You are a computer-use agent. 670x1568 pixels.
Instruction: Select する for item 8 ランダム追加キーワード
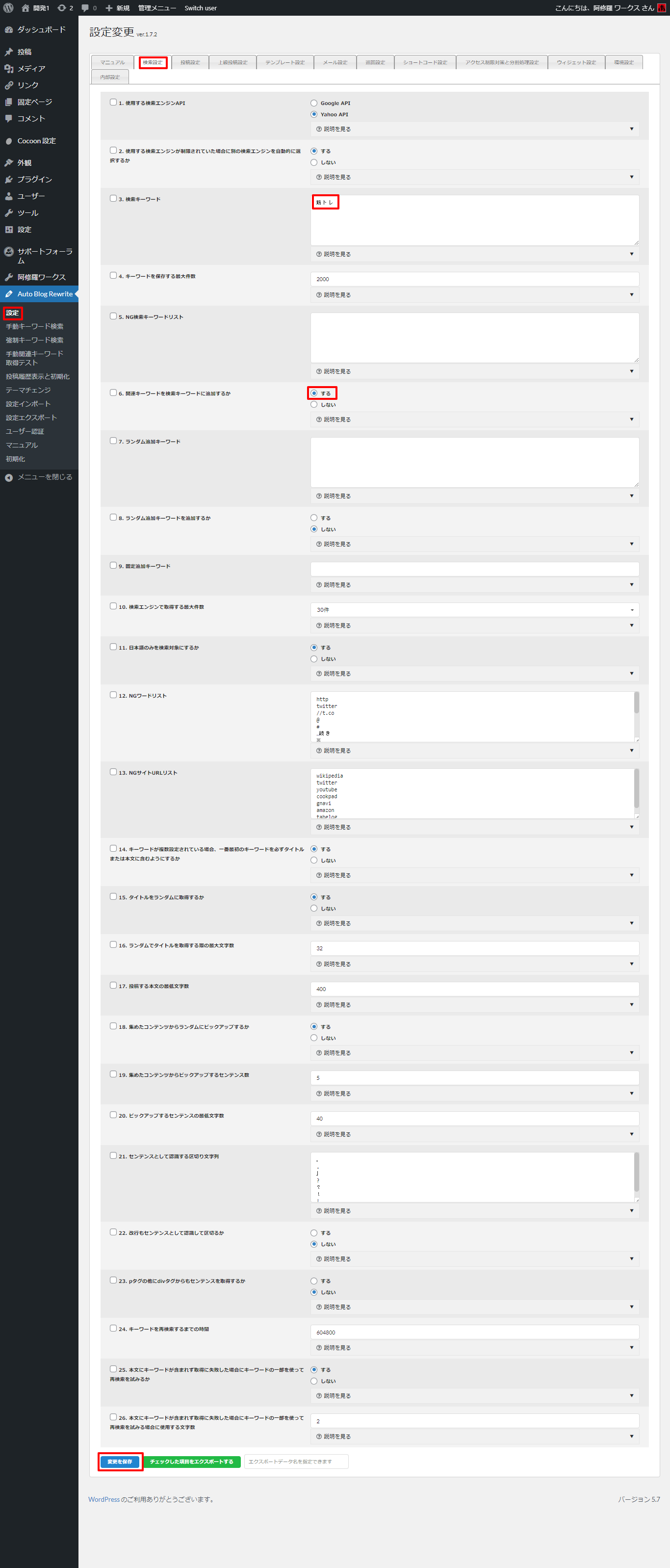314,518
